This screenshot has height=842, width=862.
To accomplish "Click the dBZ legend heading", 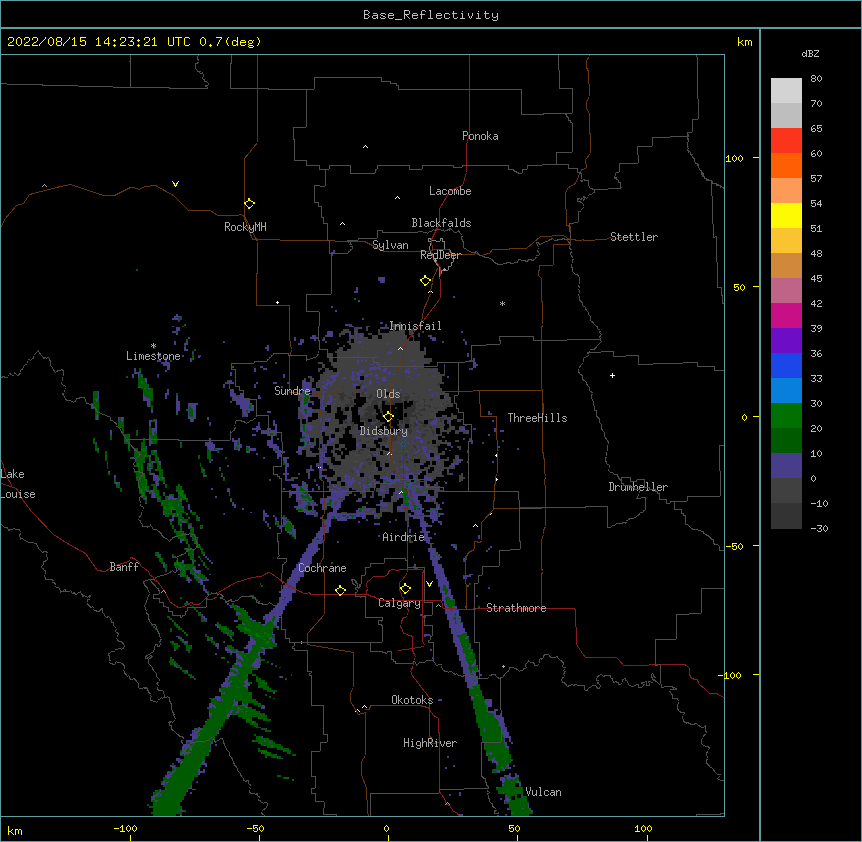I will pyautogui.click(x=810, y=53).
